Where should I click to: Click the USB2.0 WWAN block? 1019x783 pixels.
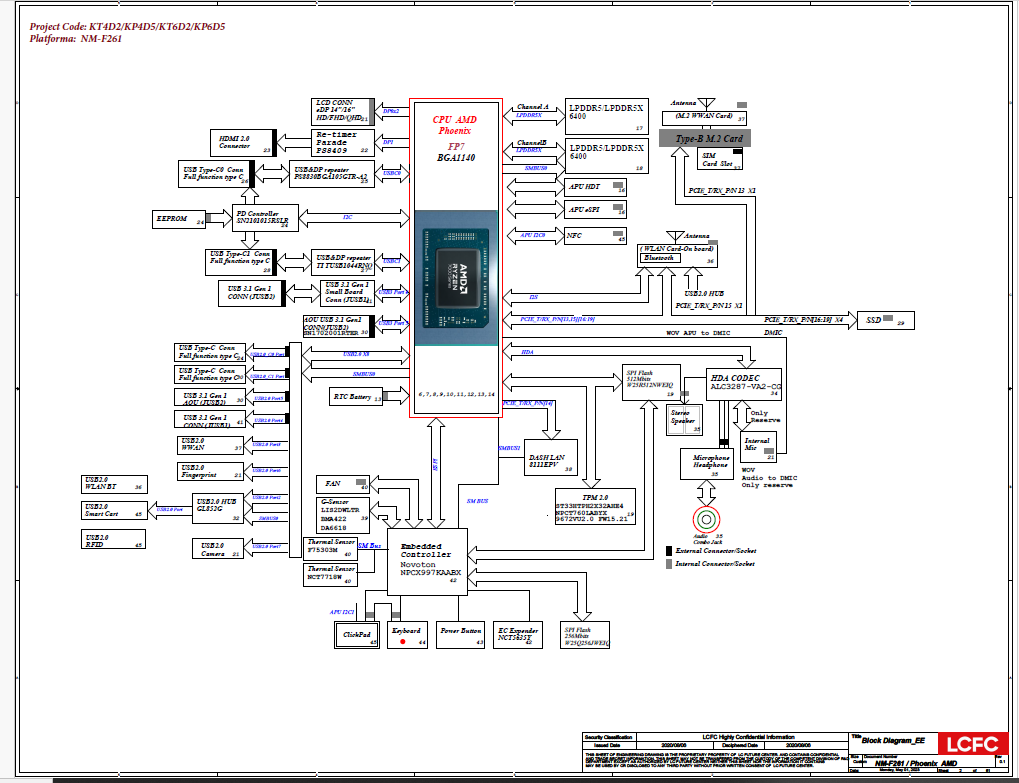[211, 445]
